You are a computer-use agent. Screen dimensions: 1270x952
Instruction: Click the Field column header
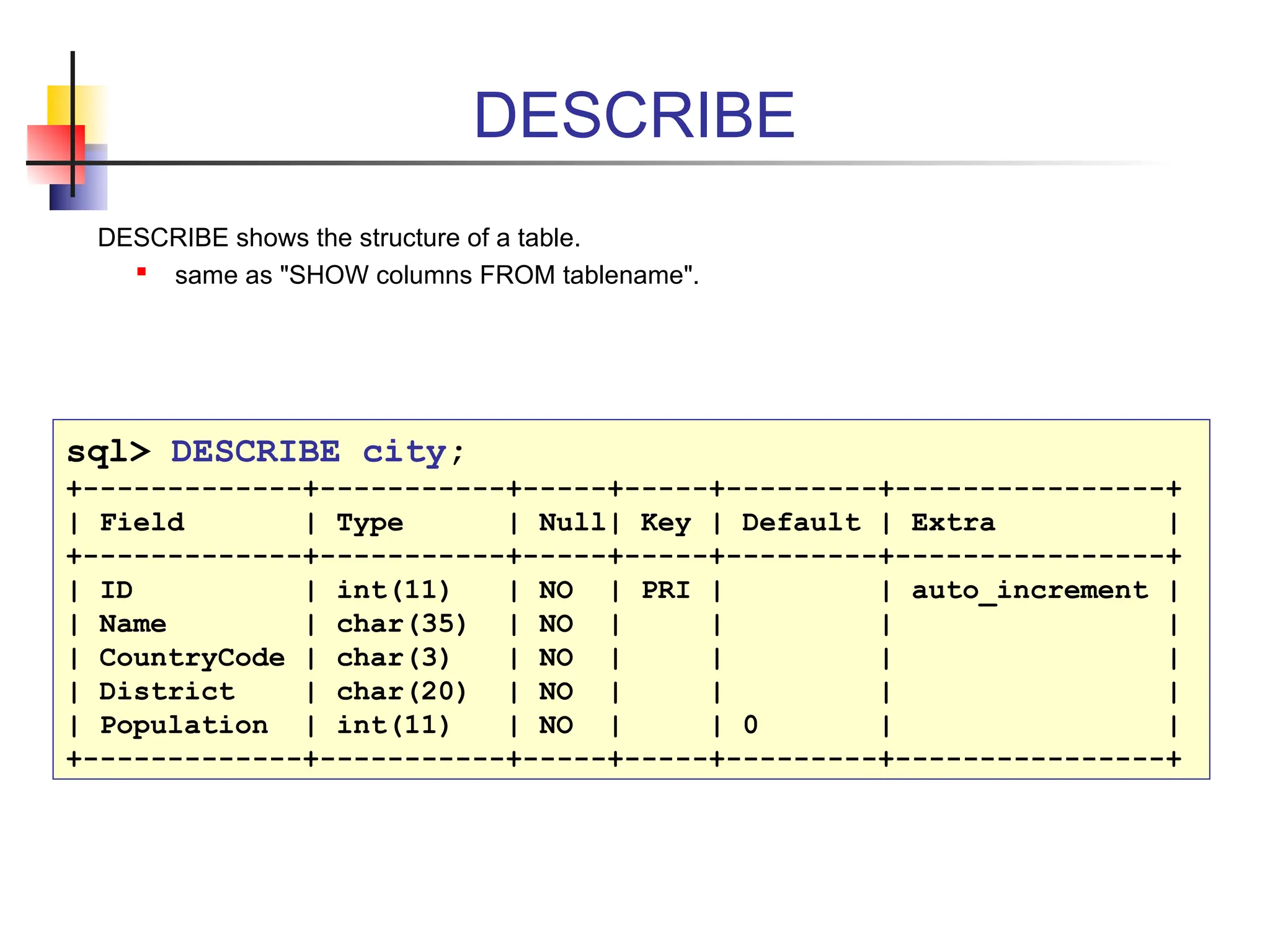click(142, 522)
